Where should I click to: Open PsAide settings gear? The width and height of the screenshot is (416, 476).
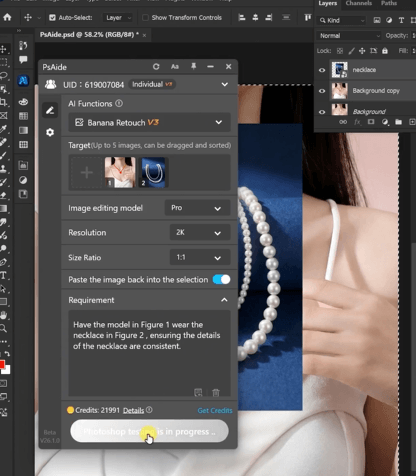[x=50, y=132]
